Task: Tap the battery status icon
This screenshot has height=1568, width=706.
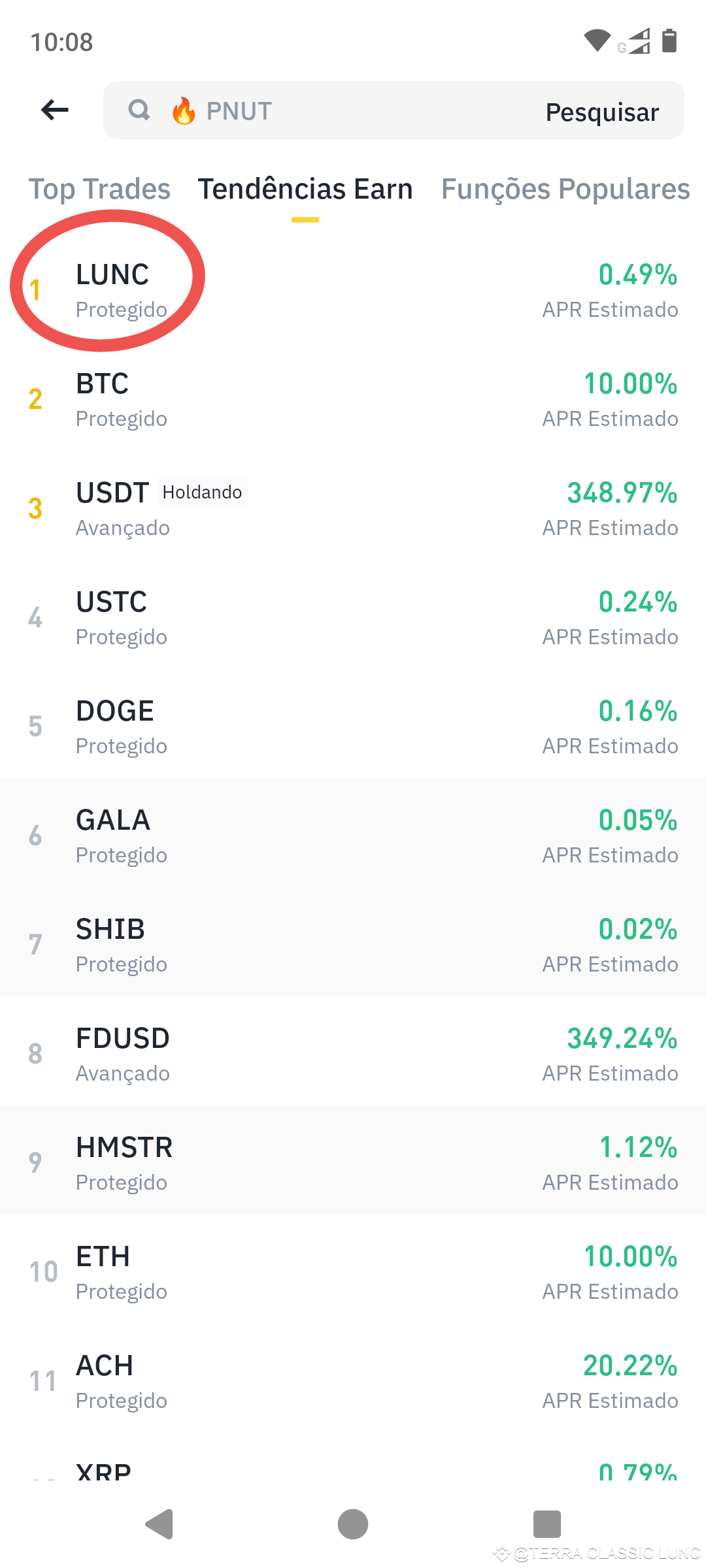Action: (669, 41)
